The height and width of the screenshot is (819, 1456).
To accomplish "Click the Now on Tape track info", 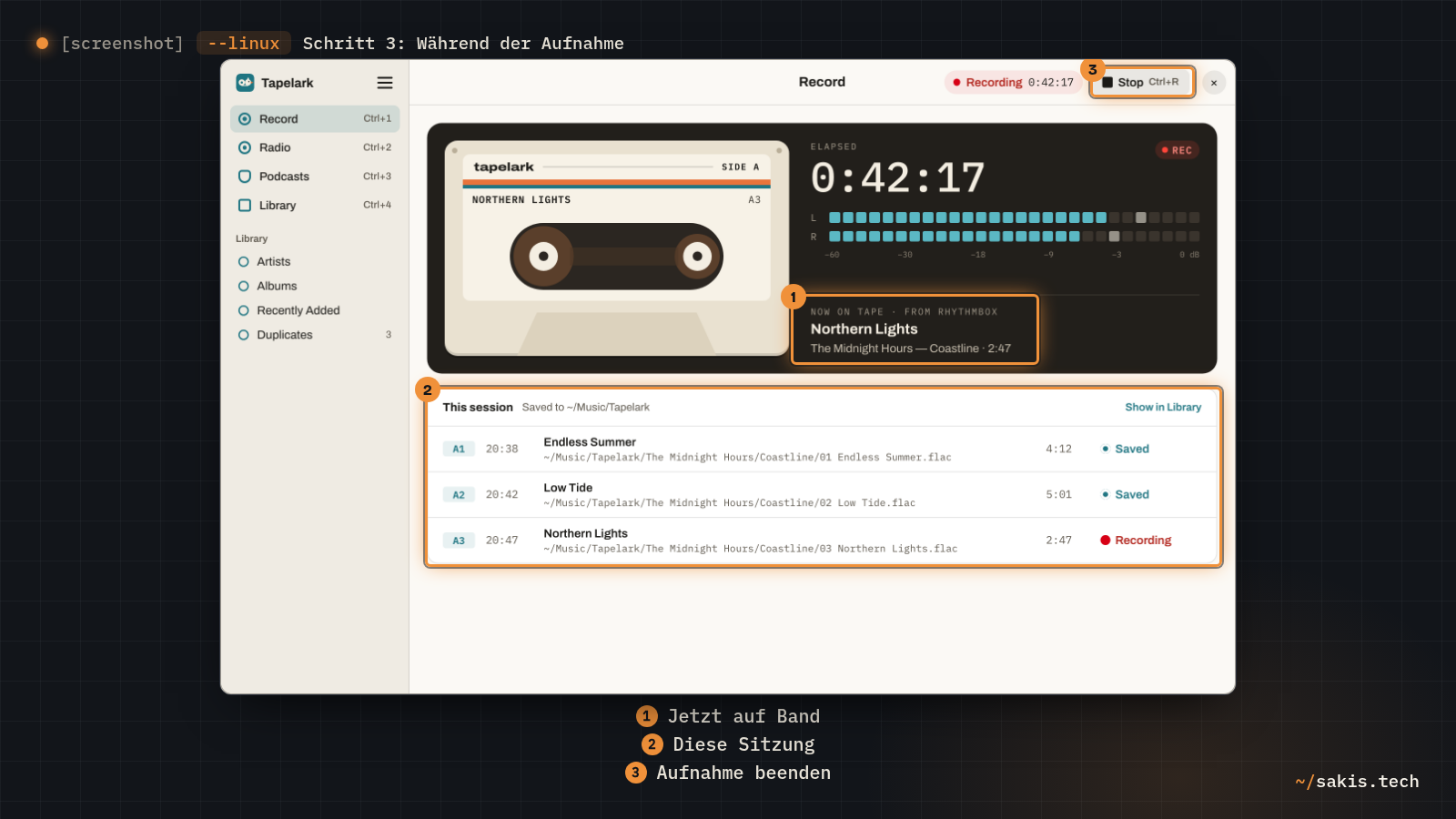I will click(915, 329).
